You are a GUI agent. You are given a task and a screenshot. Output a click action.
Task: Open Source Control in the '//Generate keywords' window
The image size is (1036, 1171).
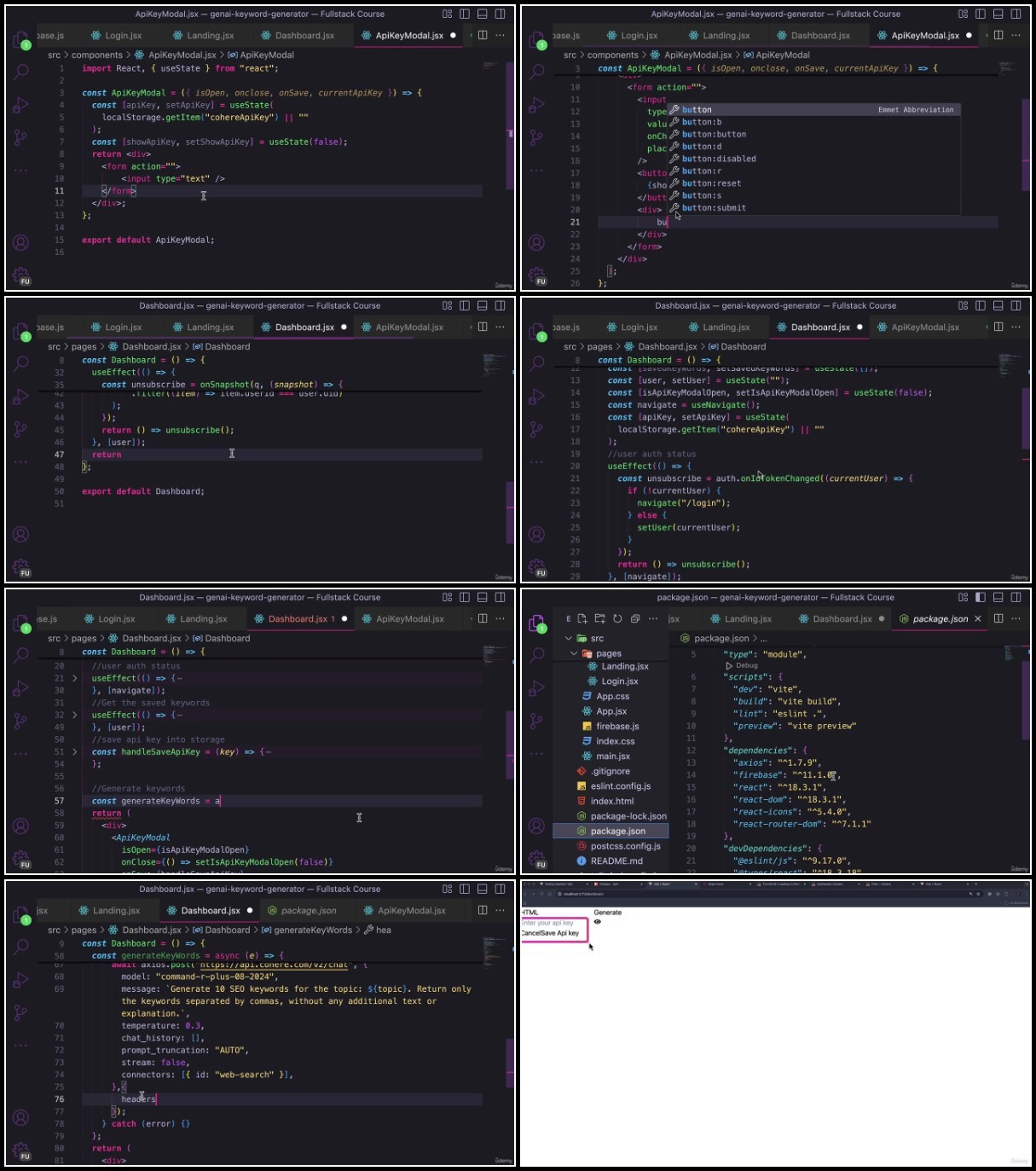21,721
